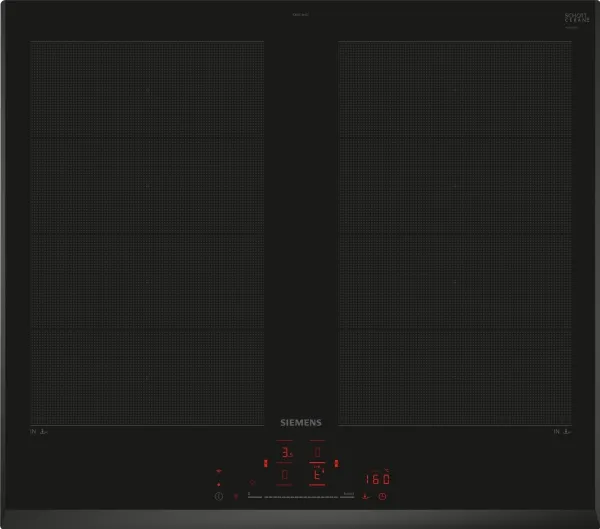Touch the left flex induction cooking area

click(x=147, y=232)
